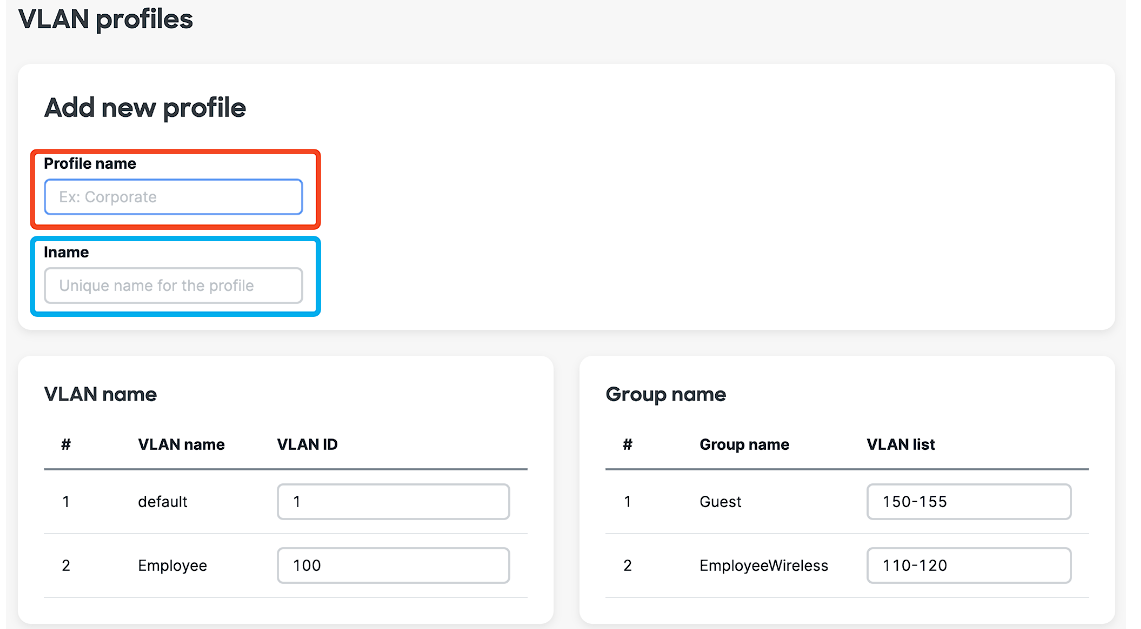Click the Group name panel heading

click(665, 394)
